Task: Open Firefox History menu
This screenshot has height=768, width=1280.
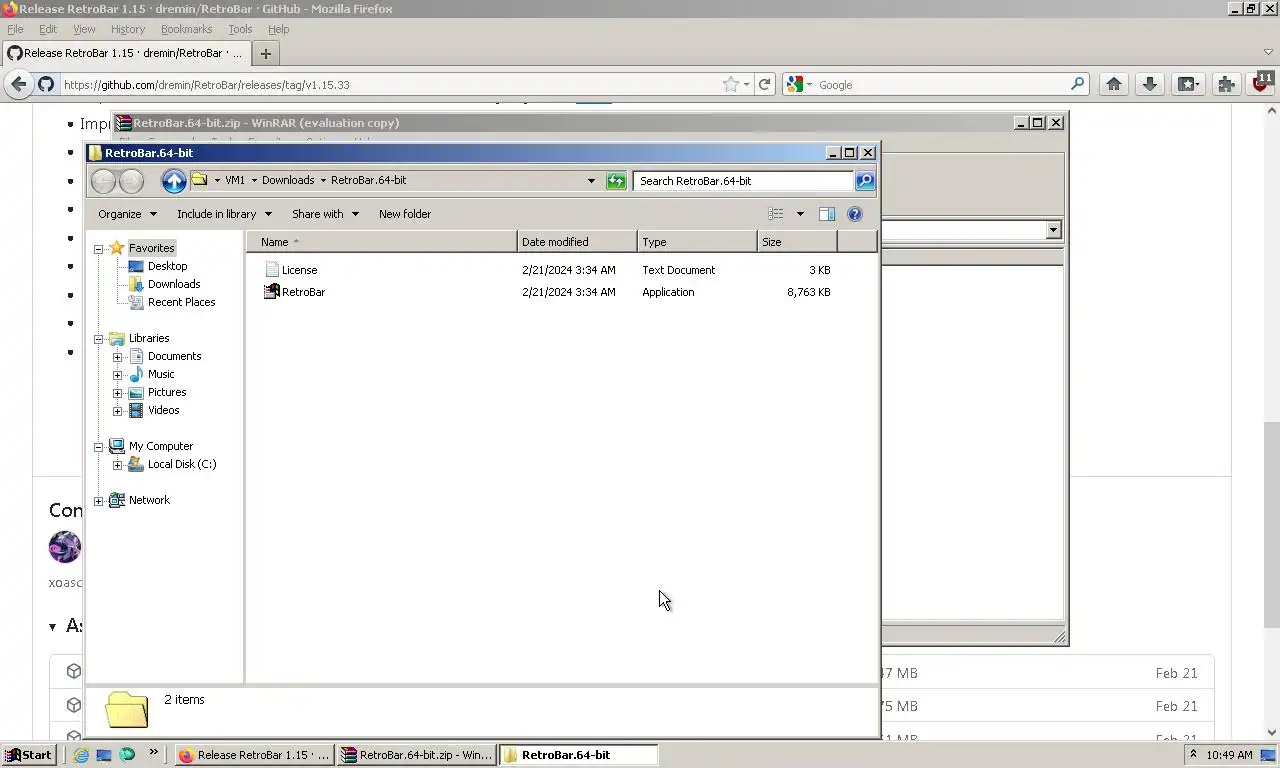Action: tap(127, 29)
